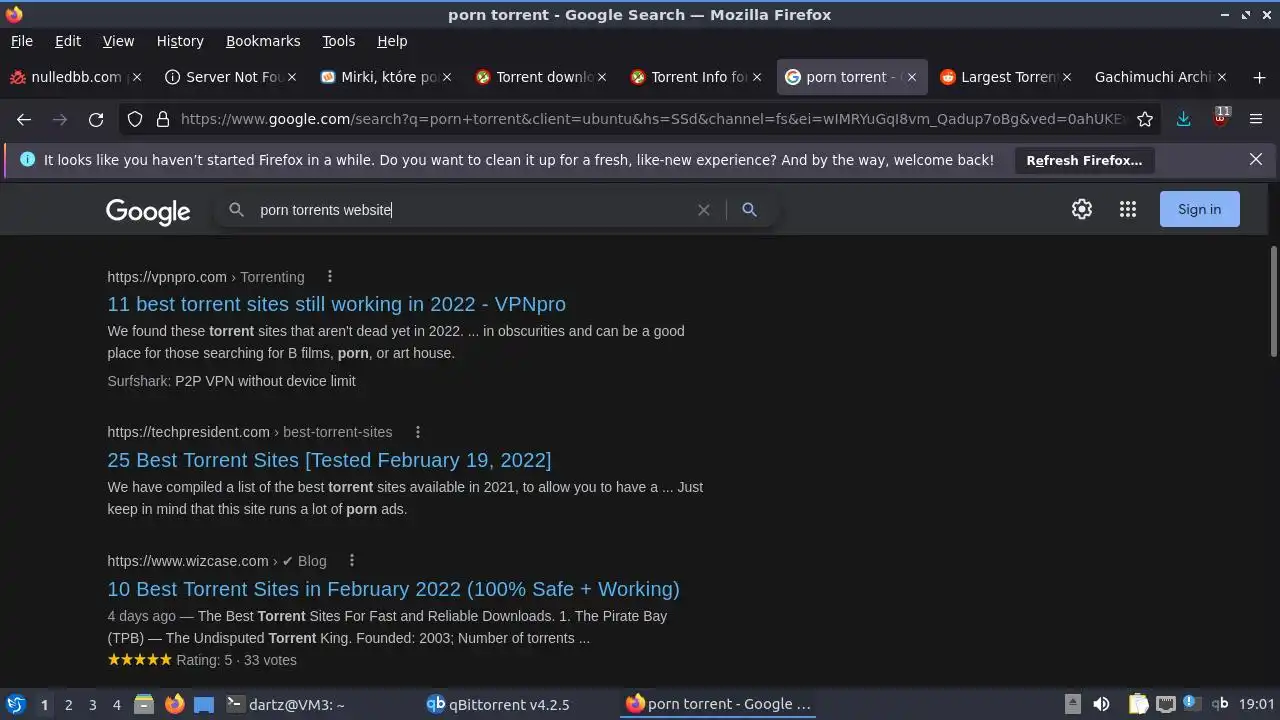This screenshot has height=720, width=1280.
Task: Open a new browser tab
Action: pos(1258,77)
